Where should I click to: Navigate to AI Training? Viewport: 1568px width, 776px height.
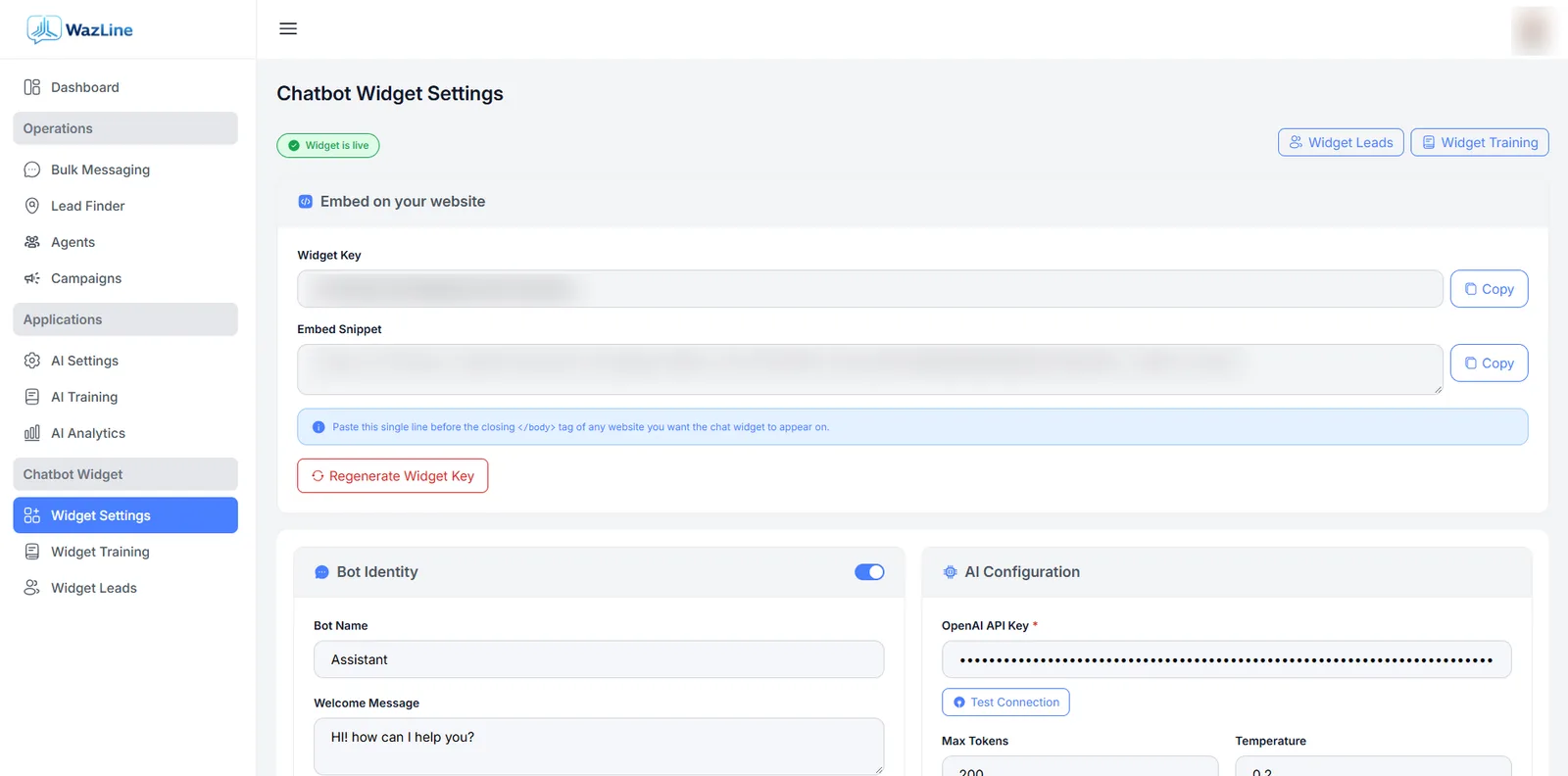pyautogui.click(x=125, y=397)
